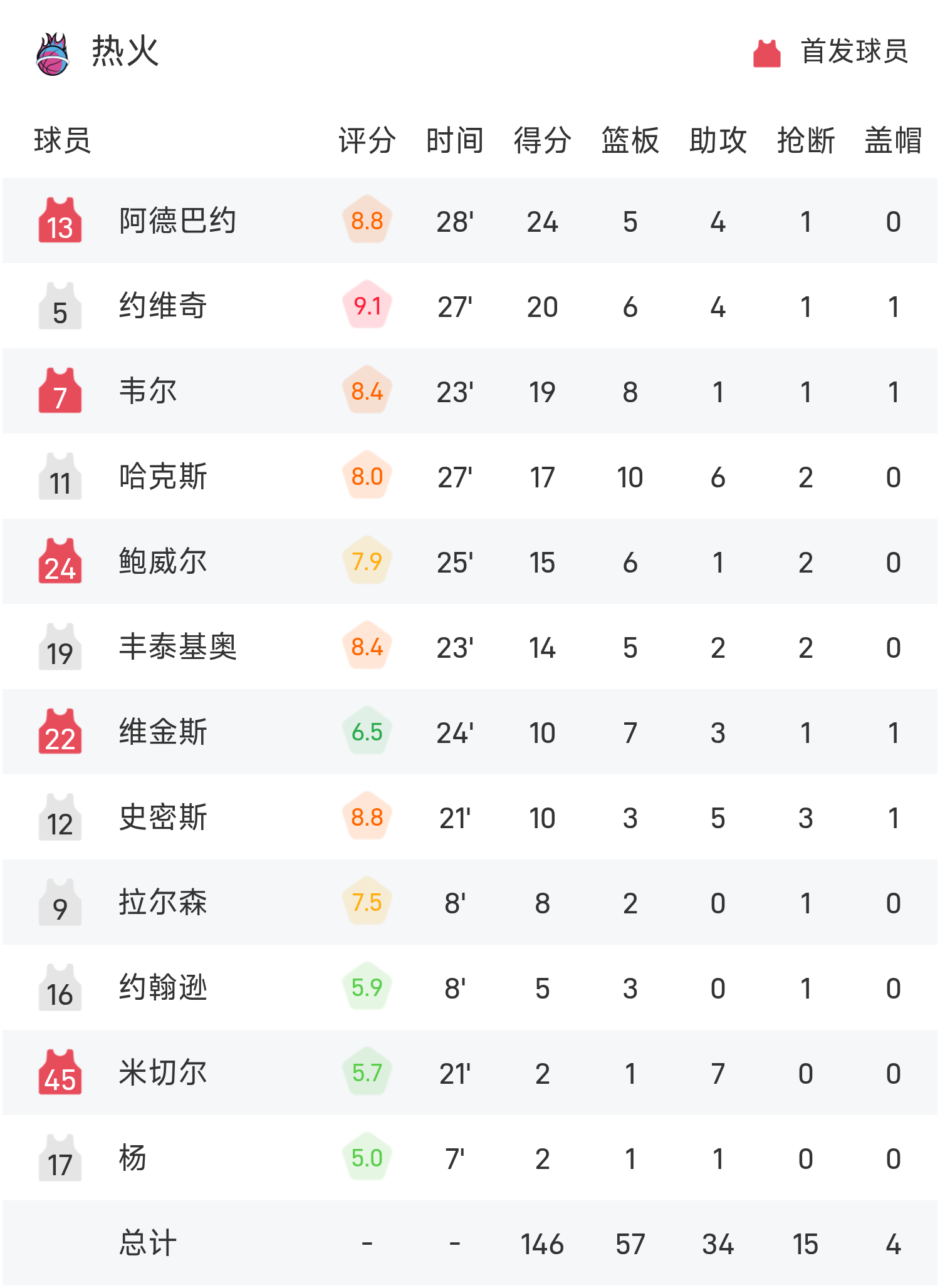Select player name 史密斯

(x=163, y=817)
